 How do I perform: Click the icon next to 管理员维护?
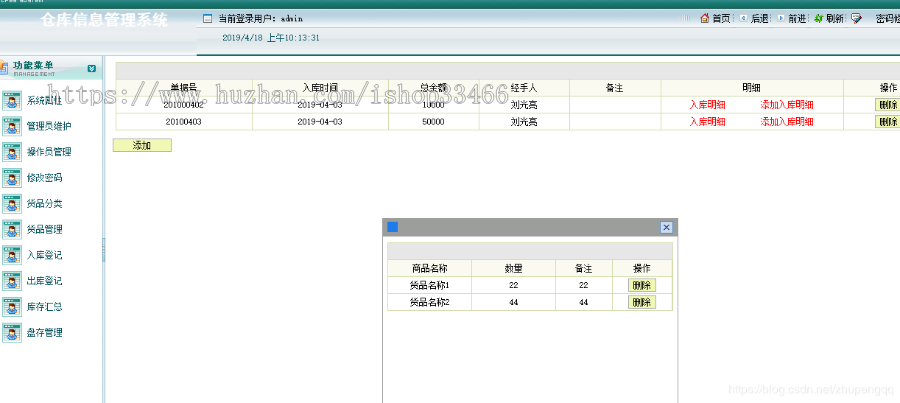pyautogui.click(x=12, y=126)
